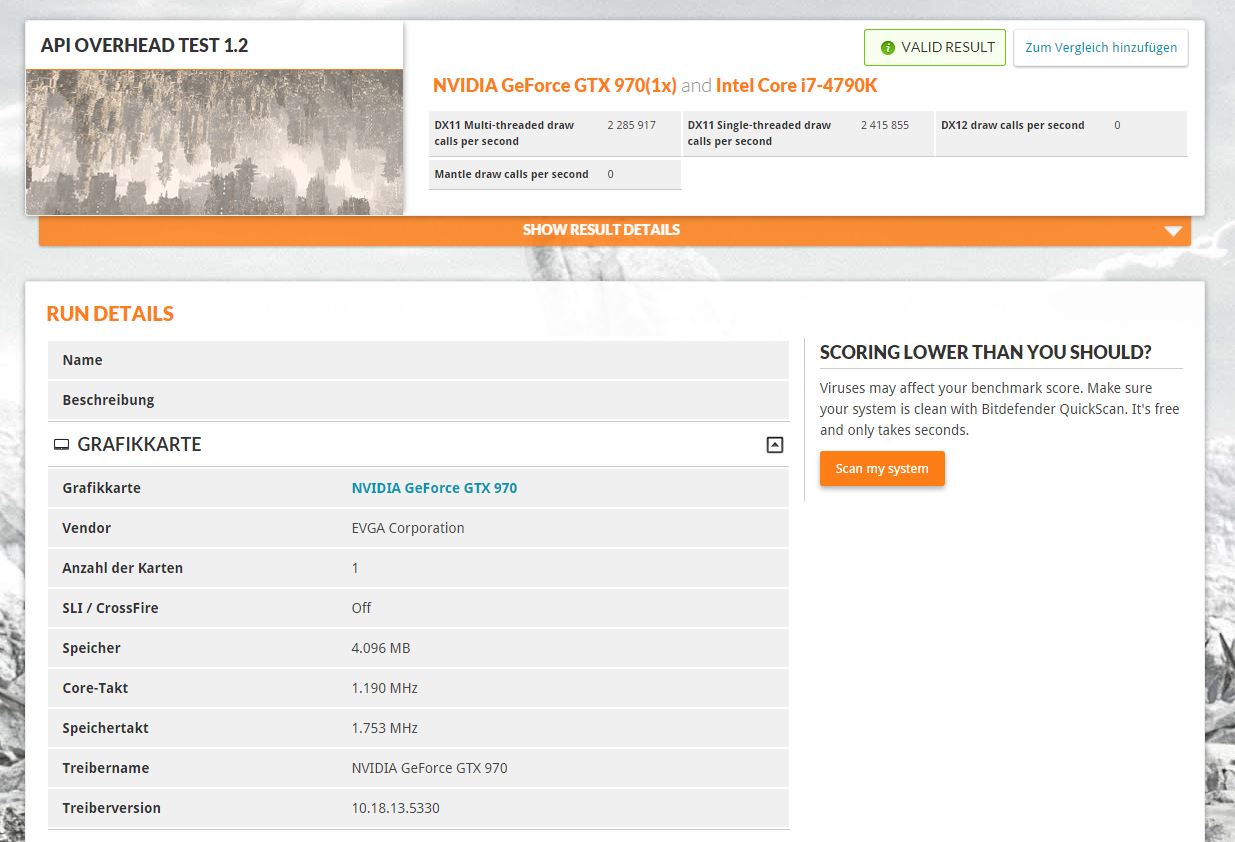Image resolution: width=1235 pixels, height=842 pixels.
Task: Click the white triangle on the orange bar
Action: [x=1174, y=231]
